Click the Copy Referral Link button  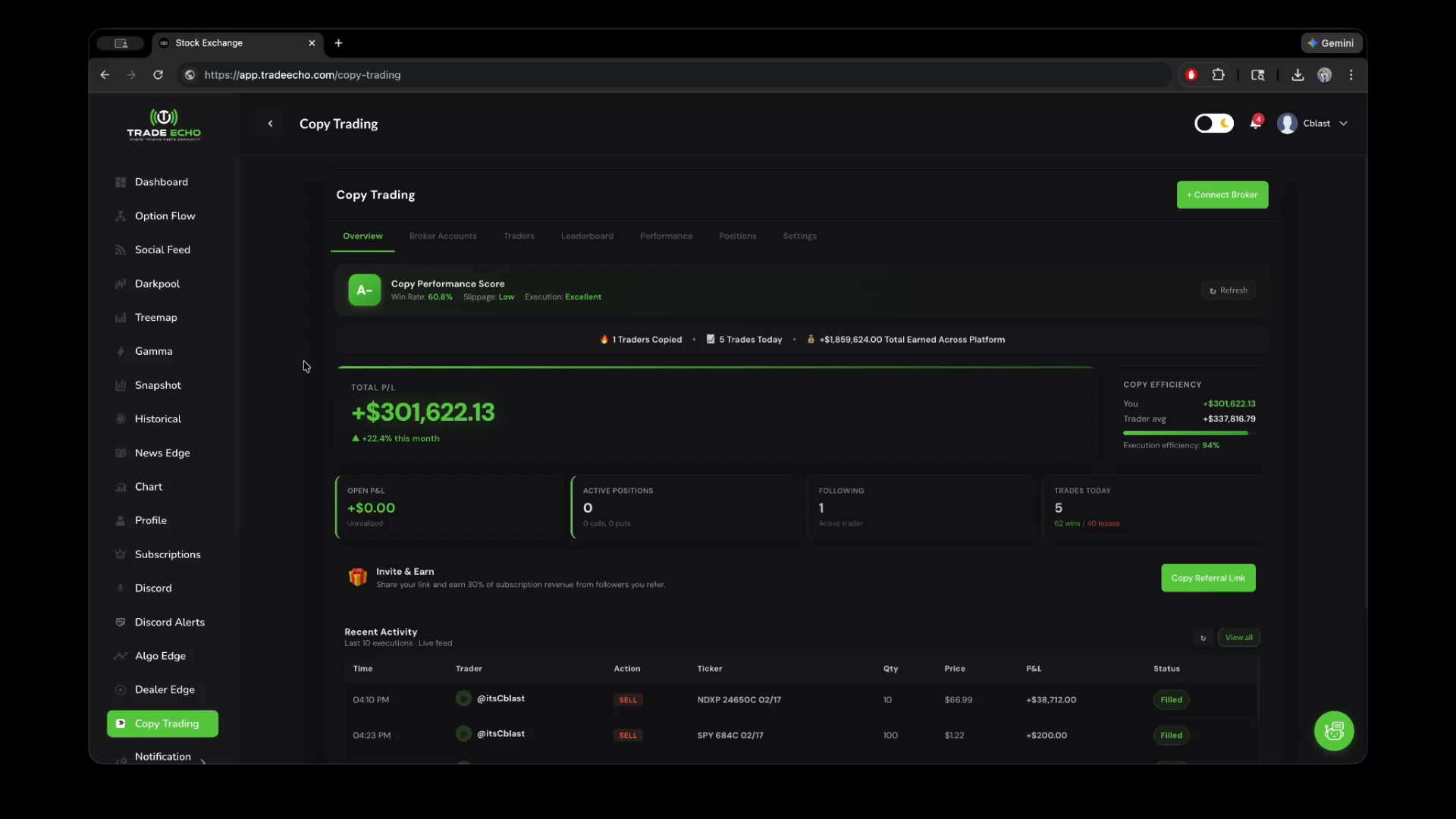tap(1208, 578)
